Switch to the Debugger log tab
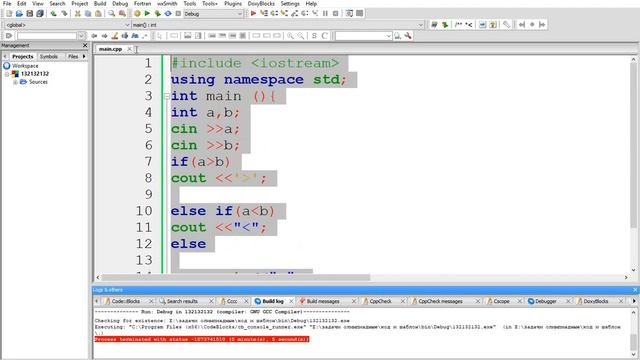Screen dimensions: 640x360 click(546, 301)
